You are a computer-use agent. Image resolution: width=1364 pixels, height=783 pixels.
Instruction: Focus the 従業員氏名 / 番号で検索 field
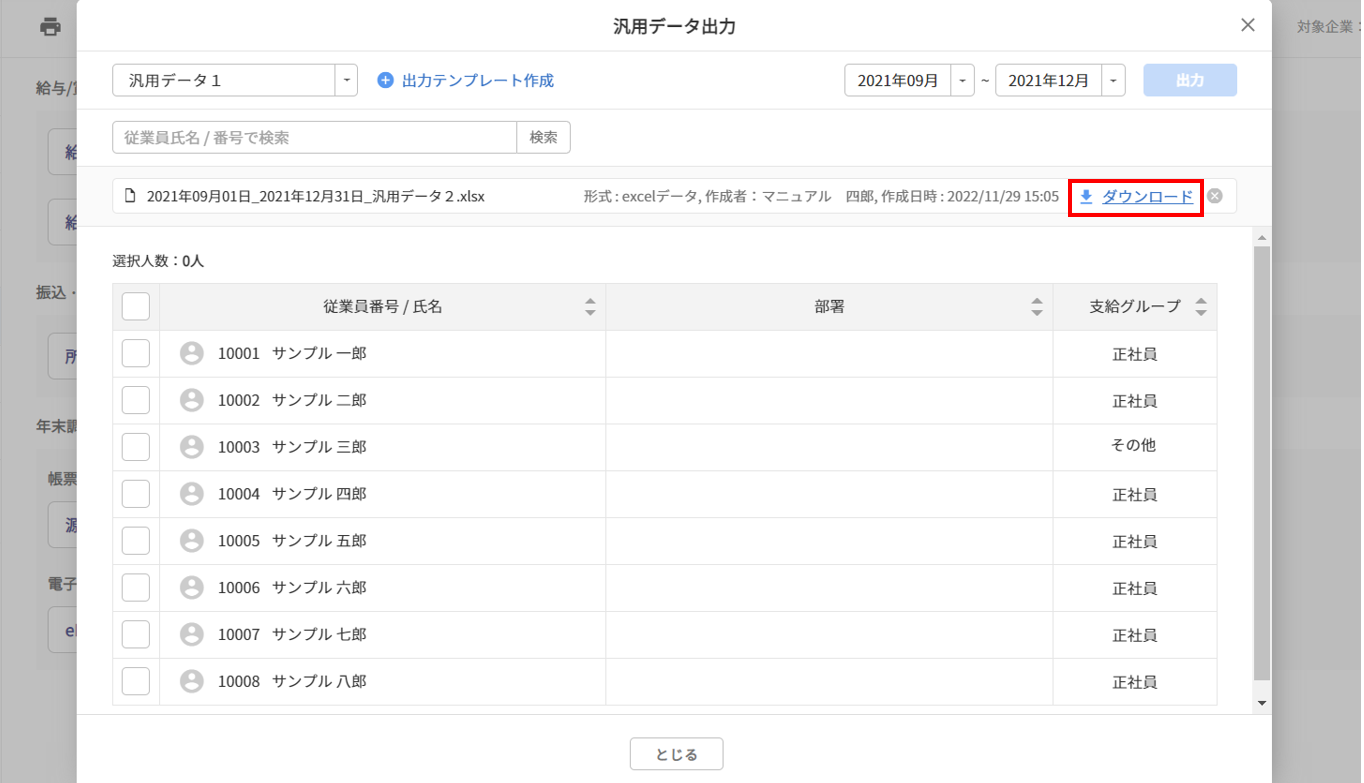315,137
